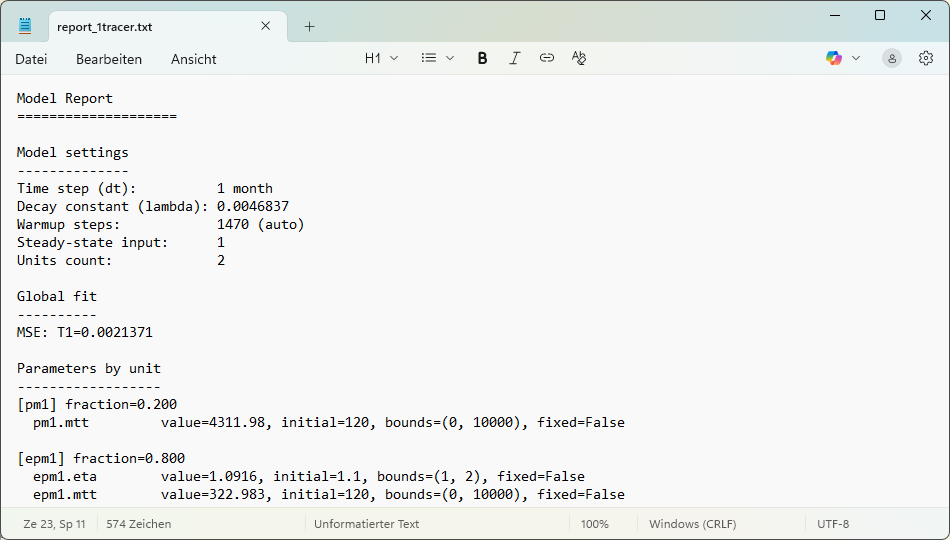Click the '[epm1] fraction=0.800' line
The height and width of the screenshot is (540, 950).
pos(101,459)
